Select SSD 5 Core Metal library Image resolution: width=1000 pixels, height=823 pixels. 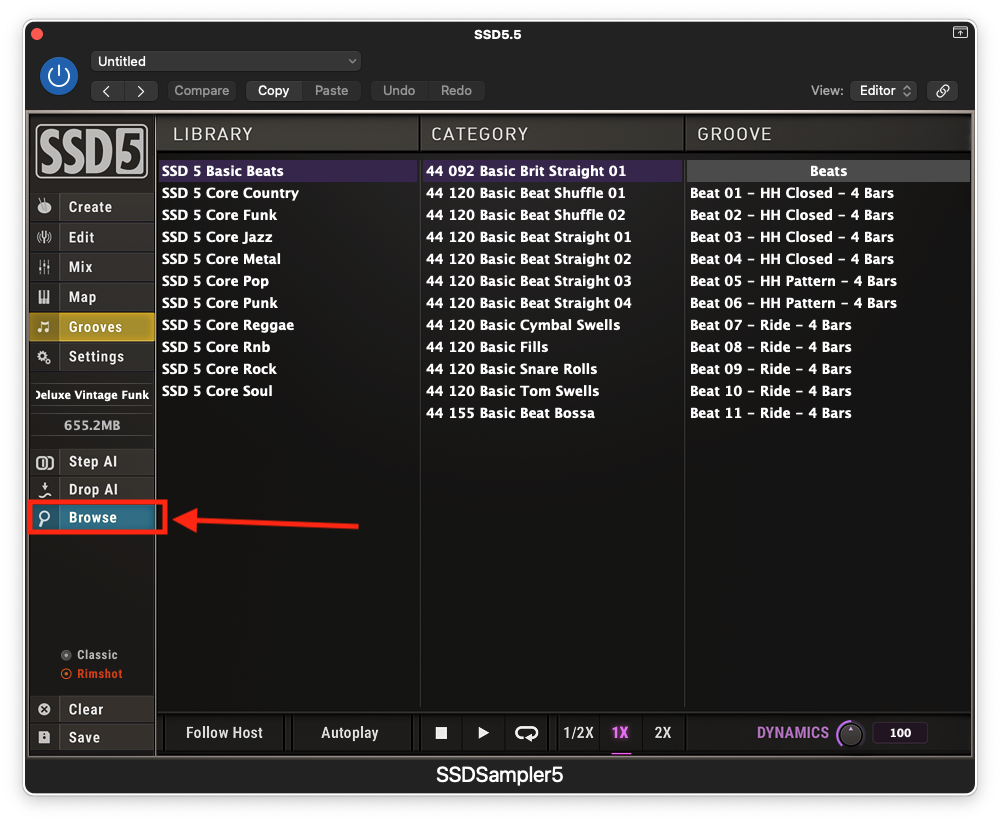288,259
